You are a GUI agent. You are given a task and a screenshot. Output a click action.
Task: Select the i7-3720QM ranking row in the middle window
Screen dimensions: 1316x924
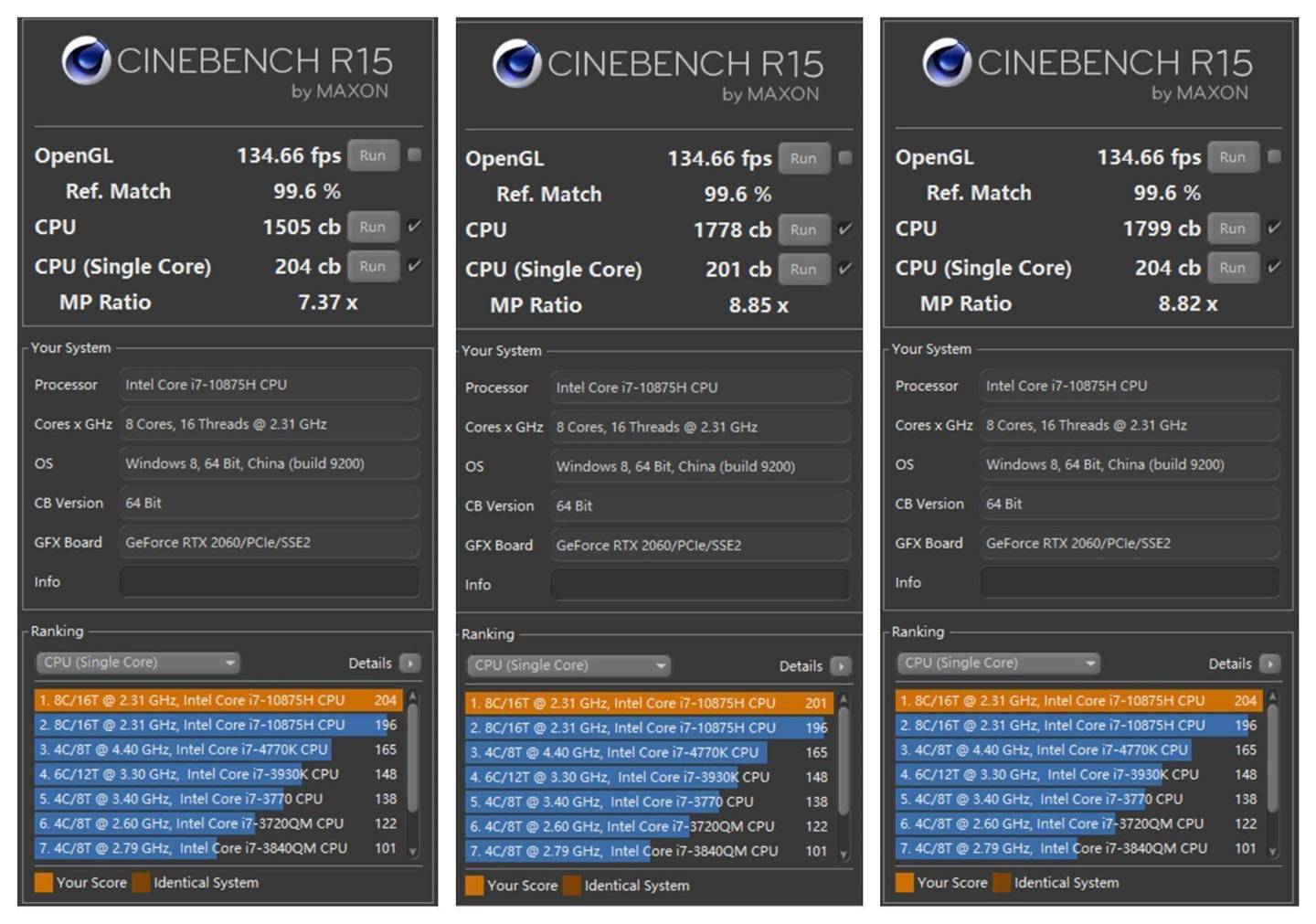coord(649,826)
